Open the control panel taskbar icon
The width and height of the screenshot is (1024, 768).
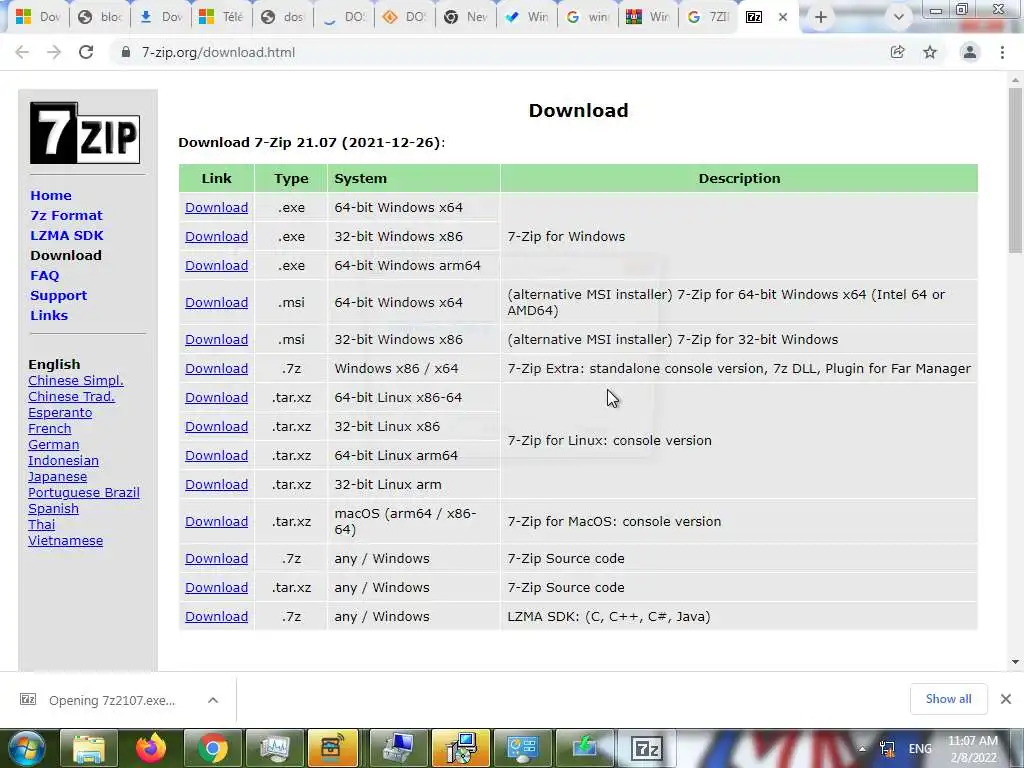(x=522, y=748)
